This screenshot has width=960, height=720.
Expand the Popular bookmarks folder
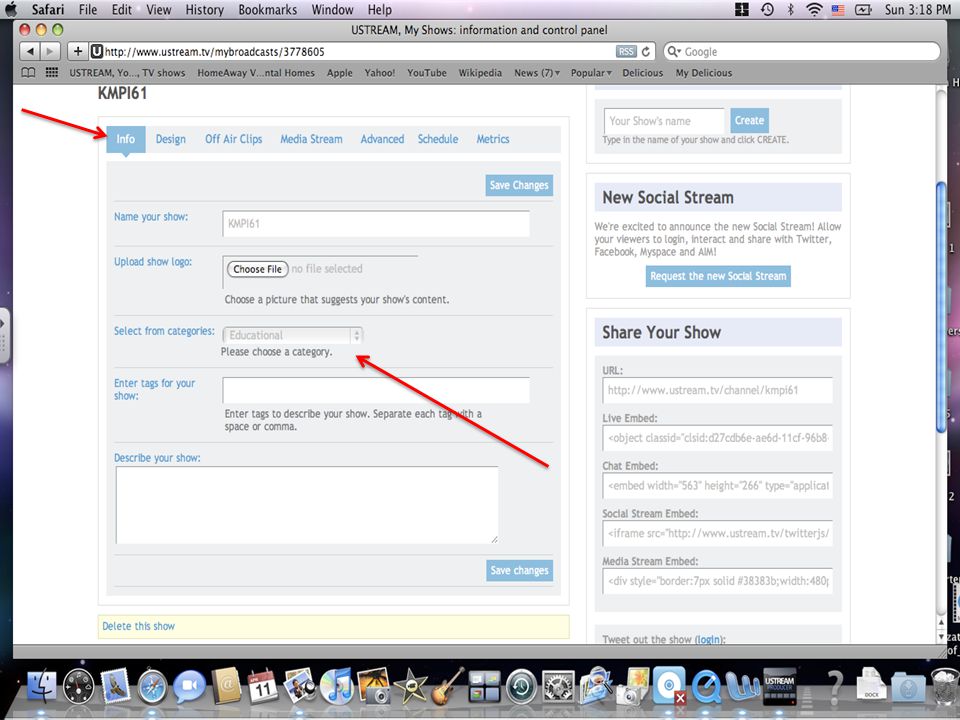[x=591, y=73]
